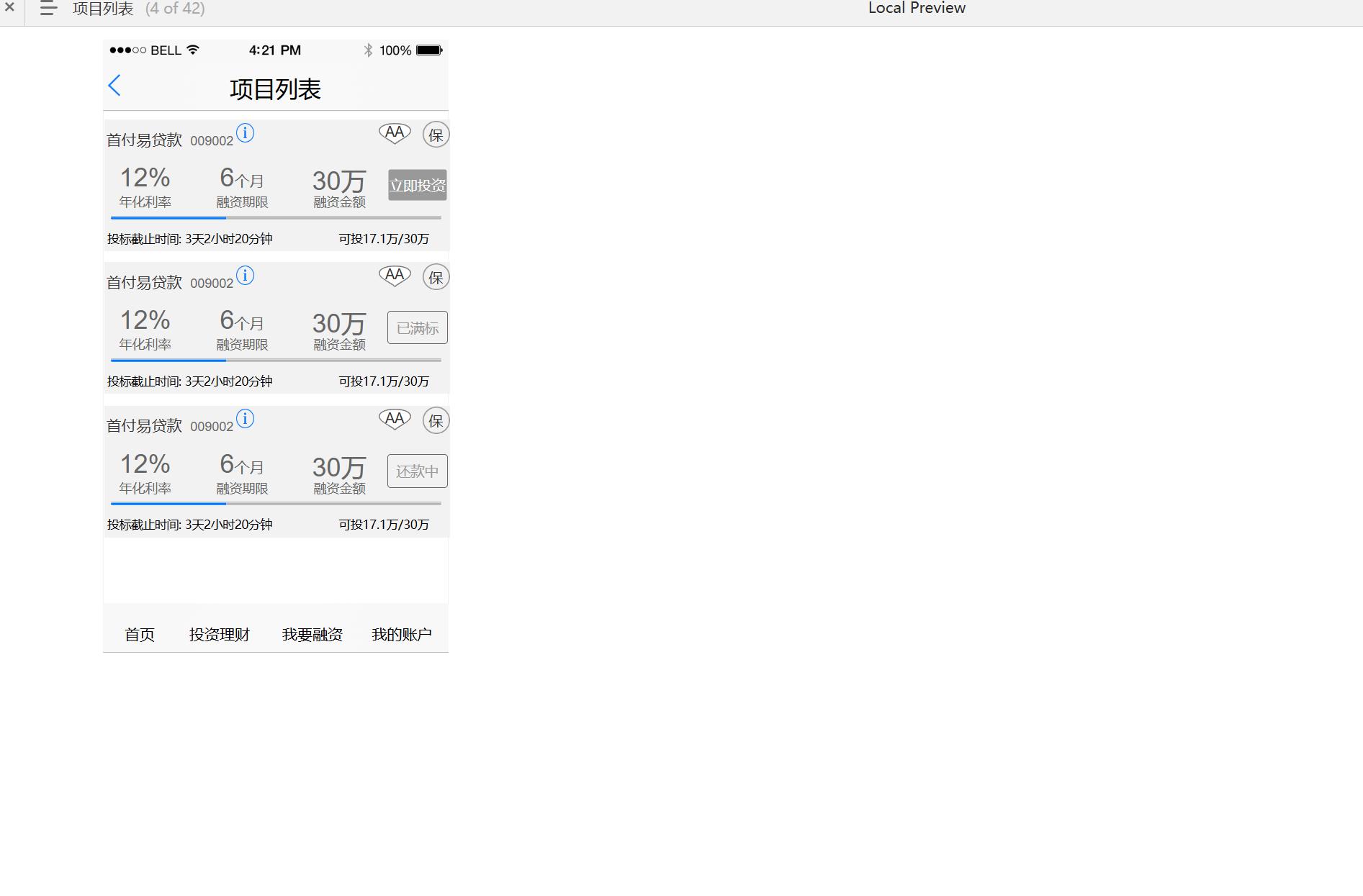Tap the 保 guarantee badge in the 还款中 card

pos(436,420)
